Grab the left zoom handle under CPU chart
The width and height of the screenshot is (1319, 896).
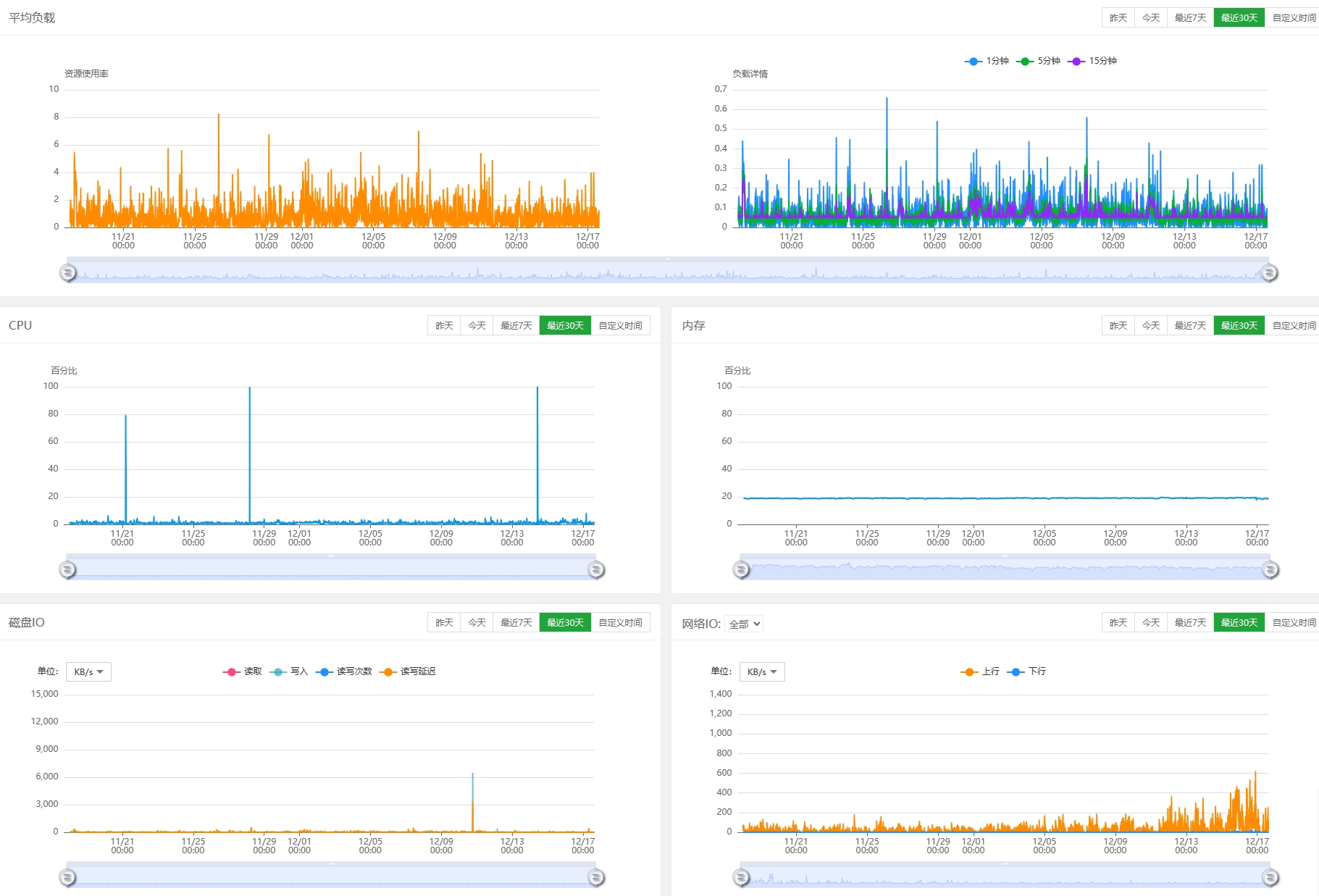coord(67,570)
